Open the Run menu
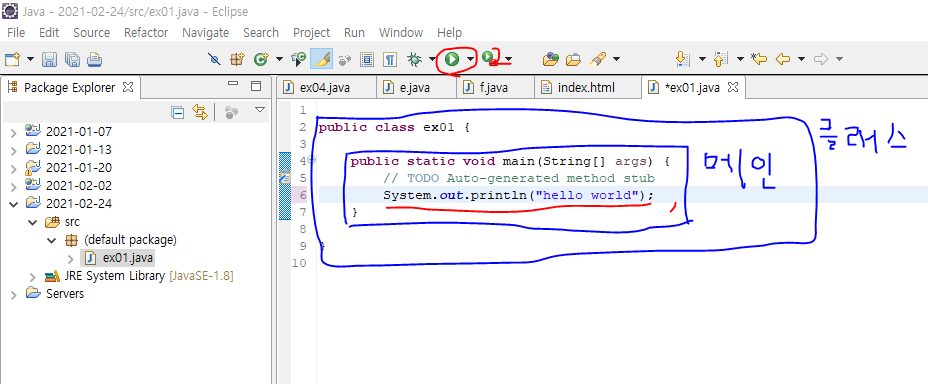The image size is (928, 384). (x=354, y=33)
